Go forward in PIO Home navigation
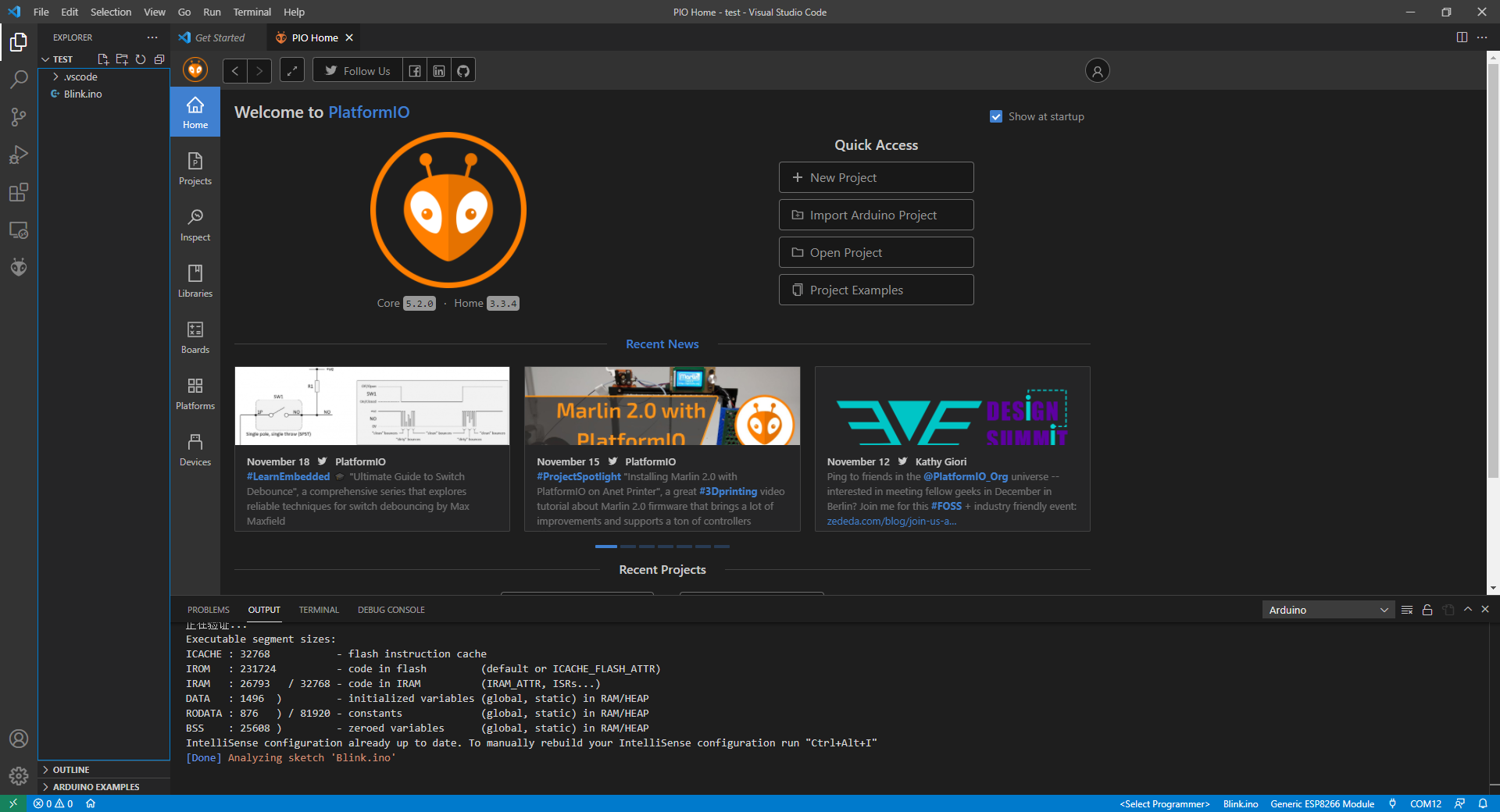Viewport: 1500px width, 812px height. 259,71
